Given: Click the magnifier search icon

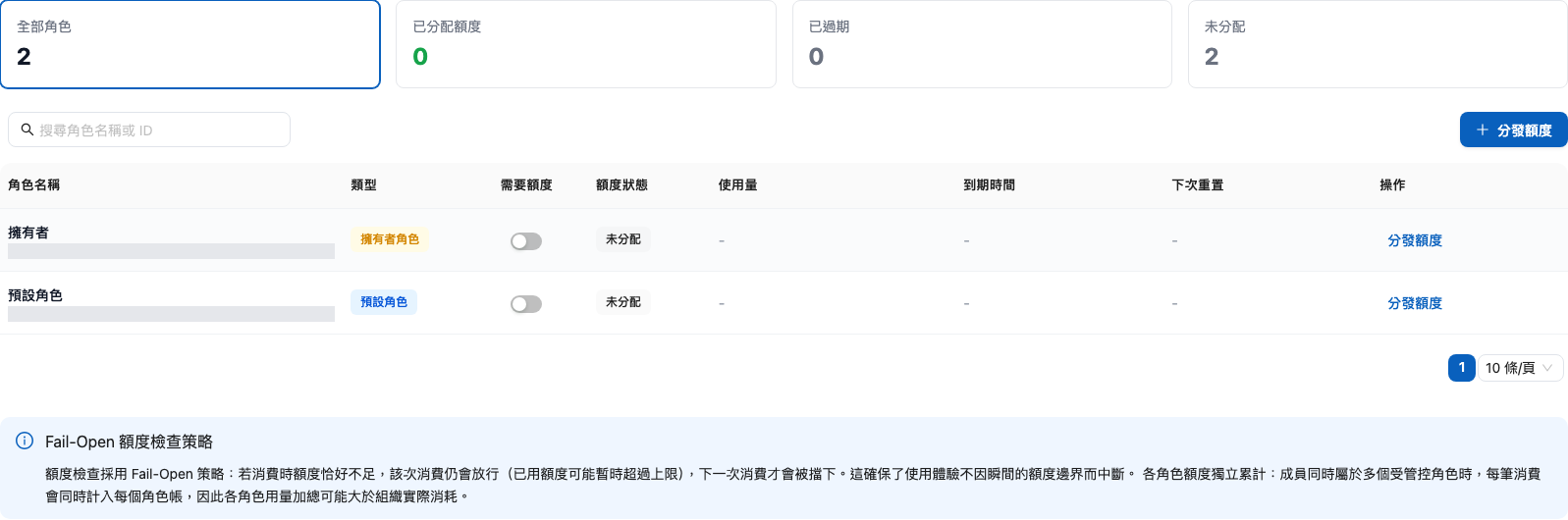Looking at the screenshot, I should (27, 130).
